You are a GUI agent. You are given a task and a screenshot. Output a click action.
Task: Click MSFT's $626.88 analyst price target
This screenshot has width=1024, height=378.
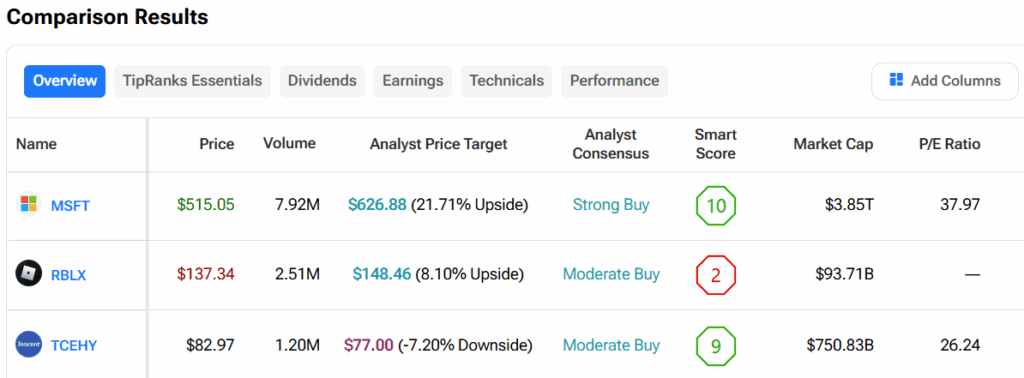click(x=377, y=205)
